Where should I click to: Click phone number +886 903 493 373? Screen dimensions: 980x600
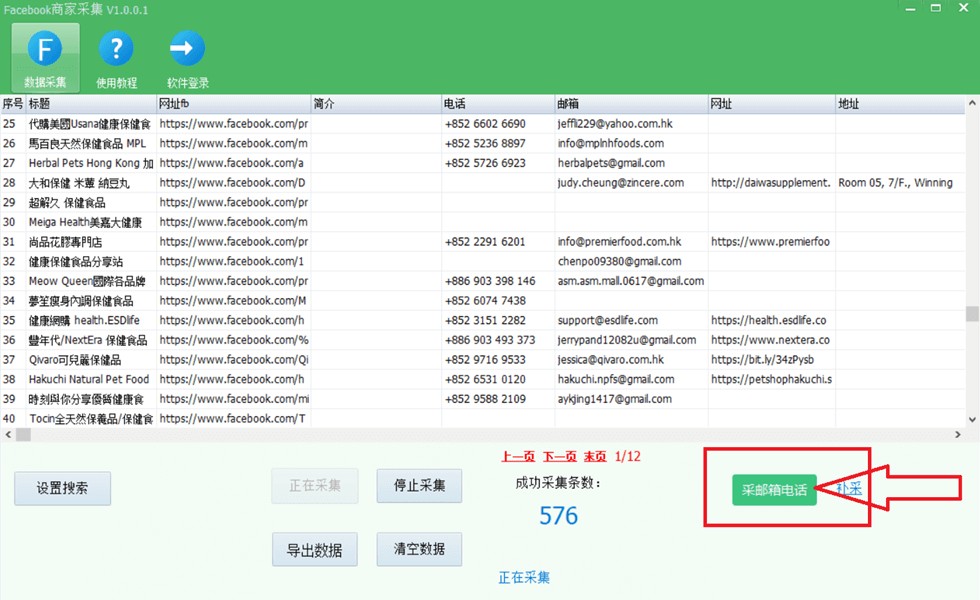pos(490,340)
